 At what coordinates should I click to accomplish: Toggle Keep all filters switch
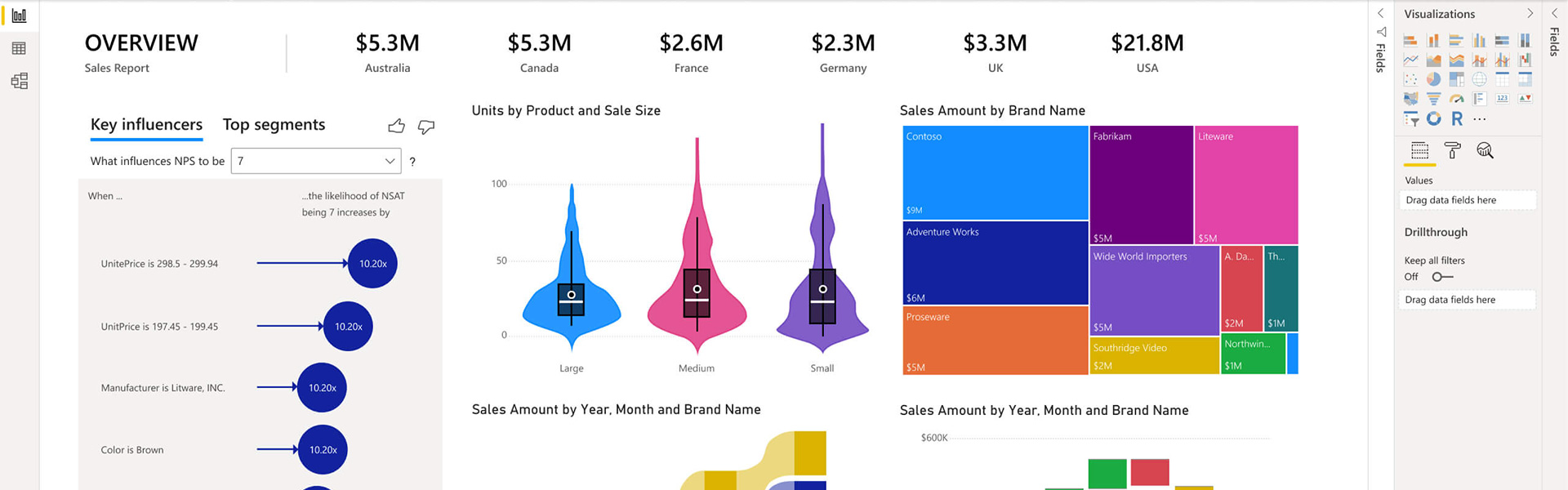(x=1442, y=277)
